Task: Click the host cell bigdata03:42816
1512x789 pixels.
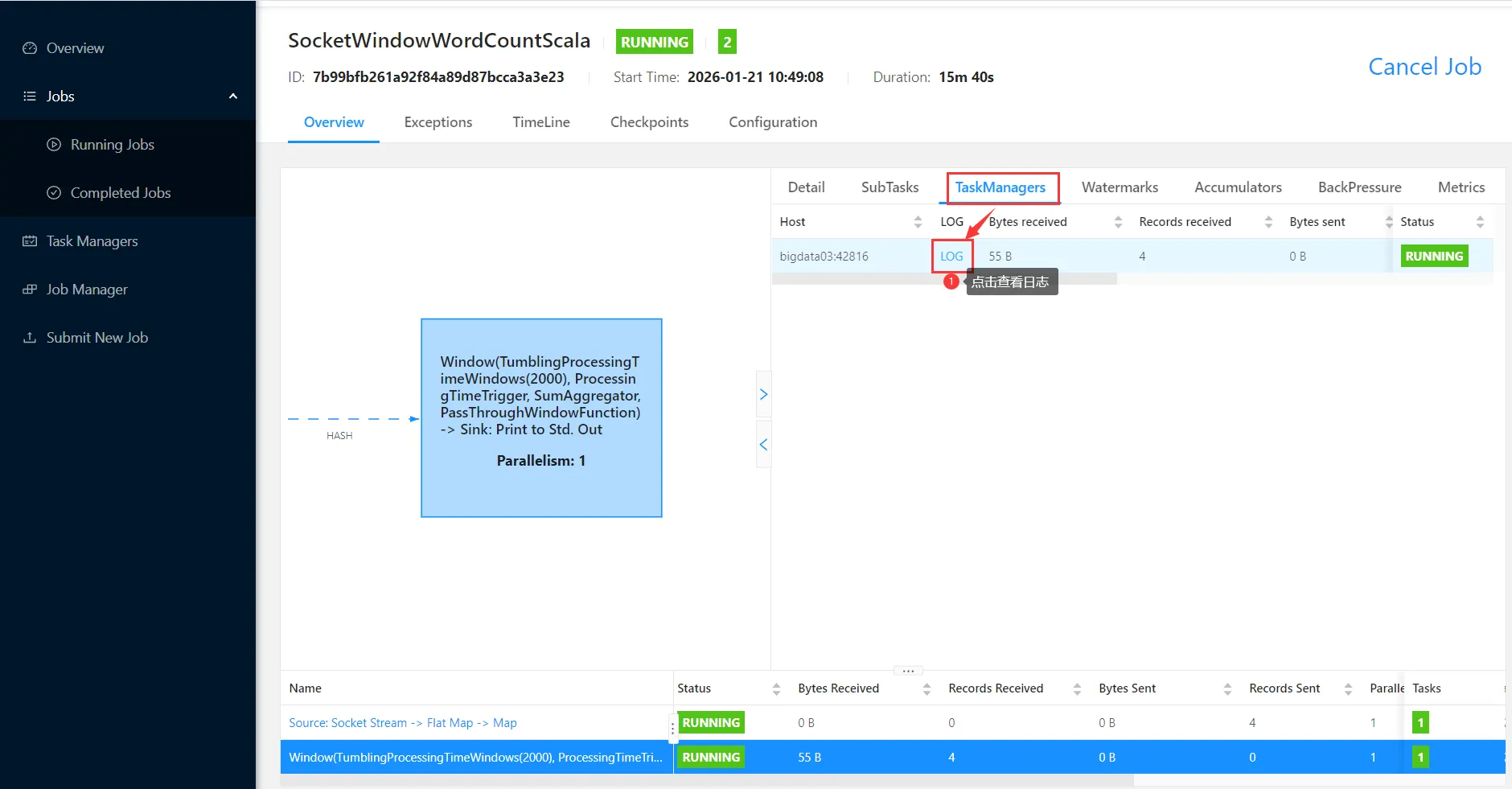Action: click(824, 257)
